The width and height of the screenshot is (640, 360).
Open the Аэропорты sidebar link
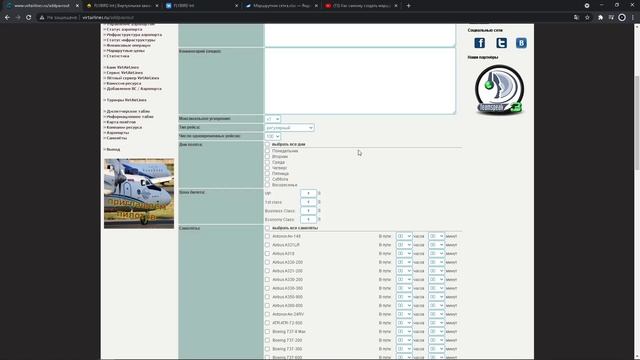118,133
